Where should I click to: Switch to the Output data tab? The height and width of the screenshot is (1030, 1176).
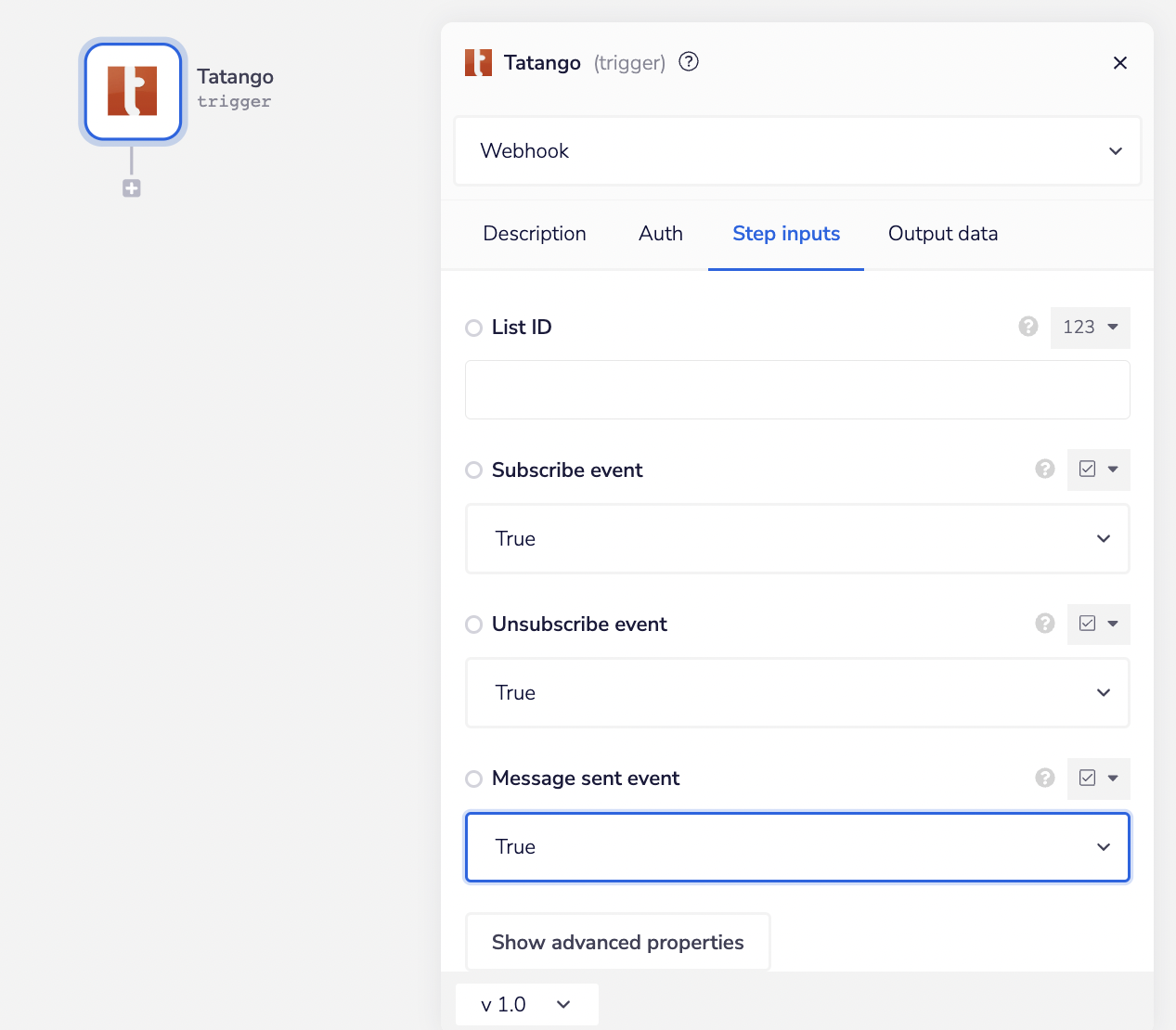tap(942, 234)
